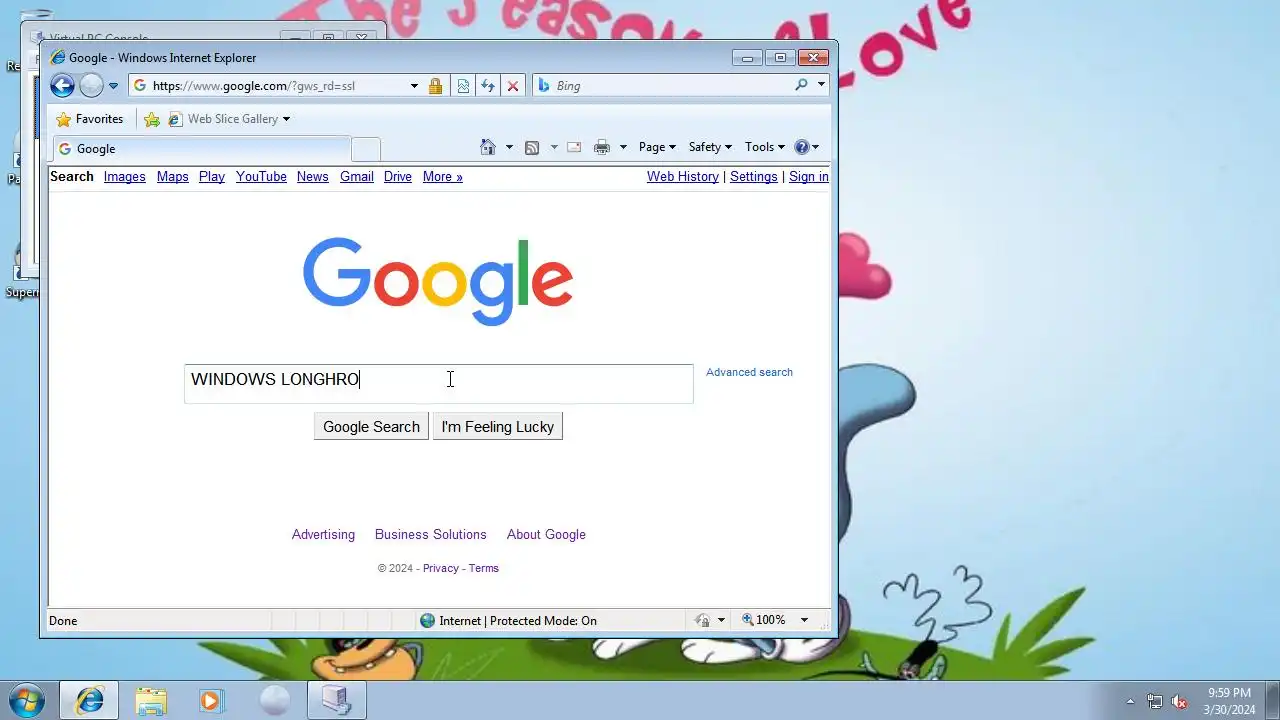Select the Google browser tab
This screenshot has width=1280, height=720.
coord(202,149)
